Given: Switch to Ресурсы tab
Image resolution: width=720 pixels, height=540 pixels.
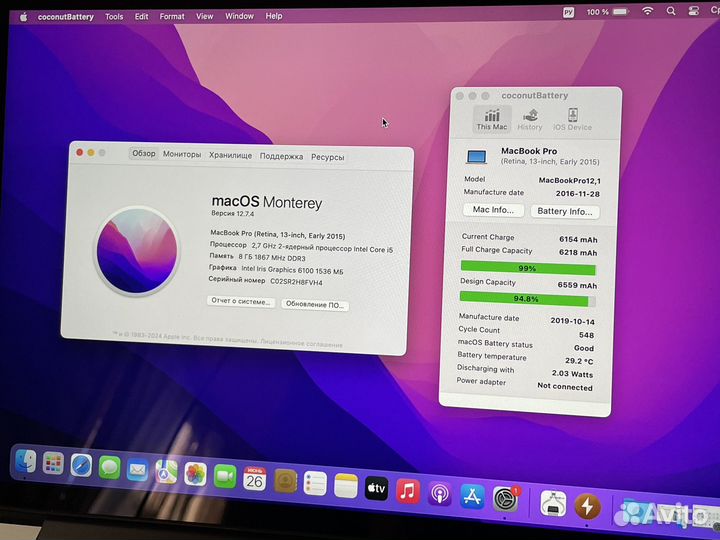Looking at the screenshot, I should click(x=327, y=157).
